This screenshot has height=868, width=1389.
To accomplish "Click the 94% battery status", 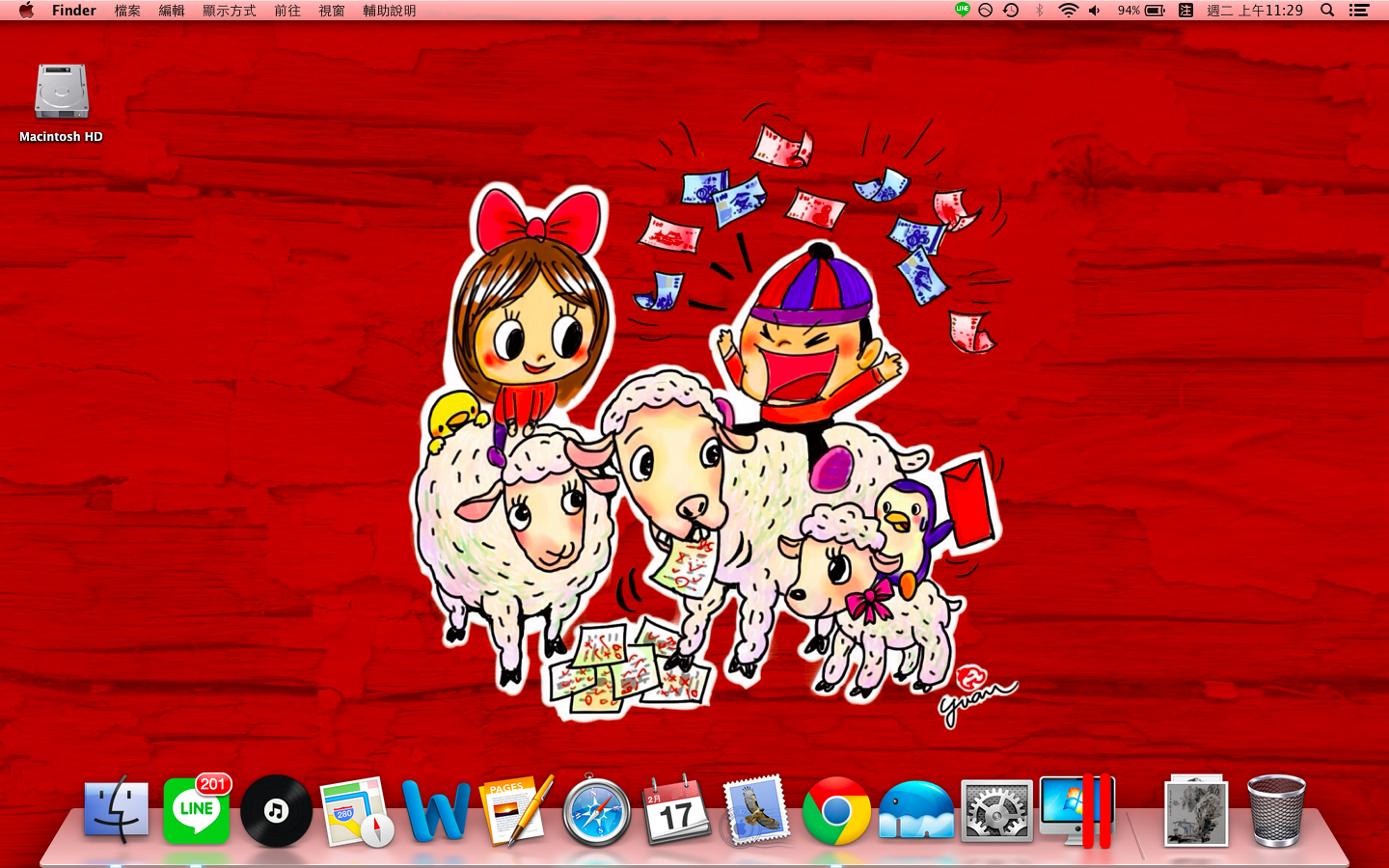I will click(1141, 11).
